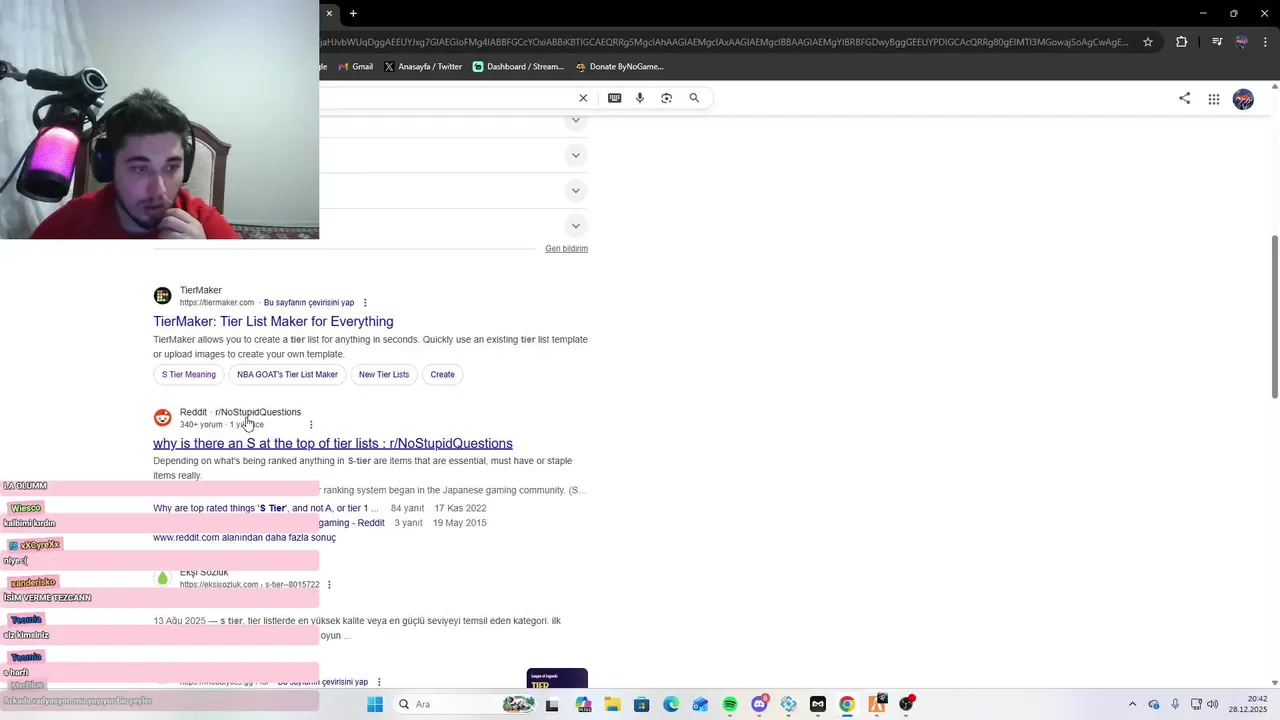Open Spotify from the taskbar

click(730, 704)
